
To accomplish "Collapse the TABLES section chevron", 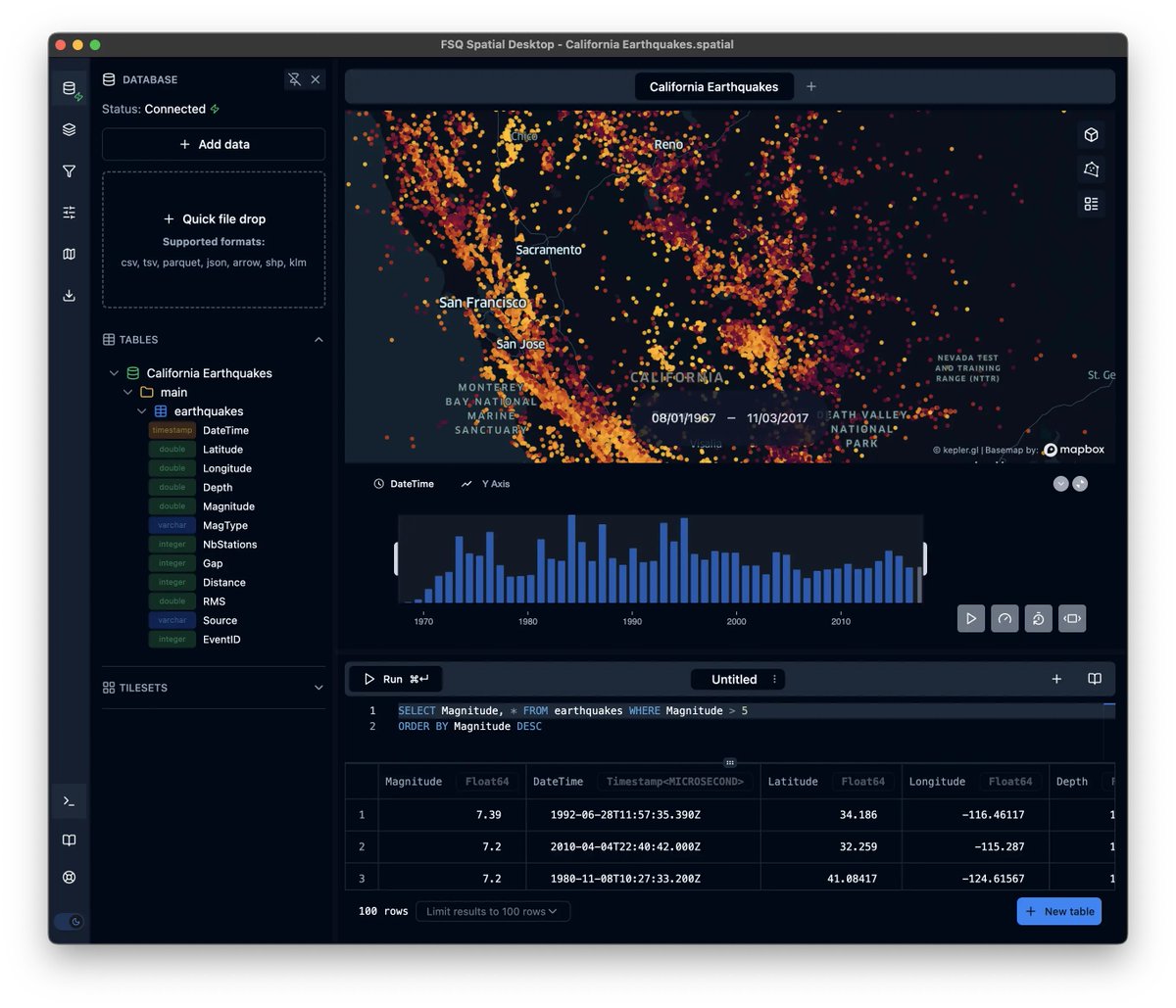I will [x=318, y=340].
